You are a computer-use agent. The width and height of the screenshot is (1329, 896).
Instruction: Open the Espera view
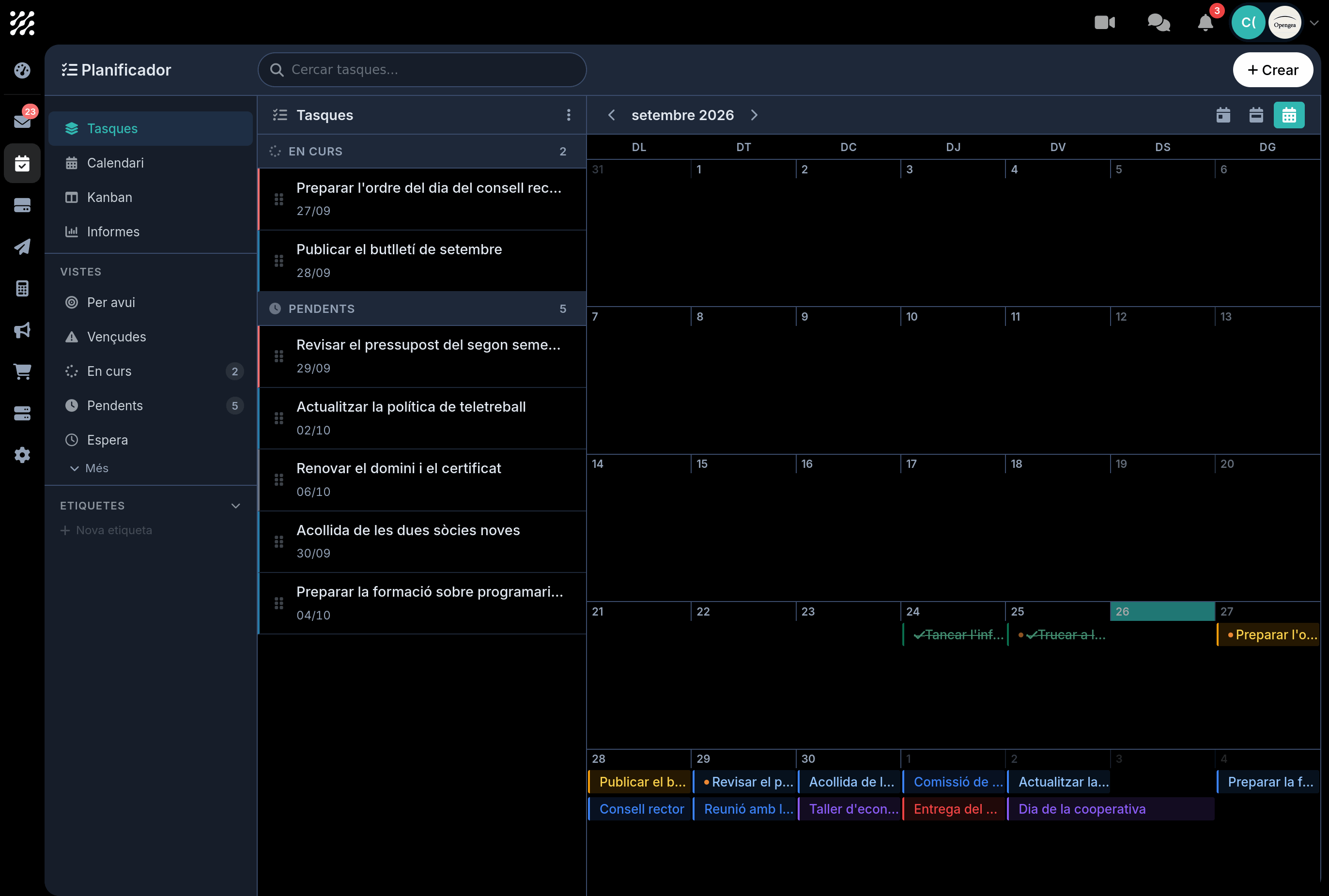tap(150, 440)
